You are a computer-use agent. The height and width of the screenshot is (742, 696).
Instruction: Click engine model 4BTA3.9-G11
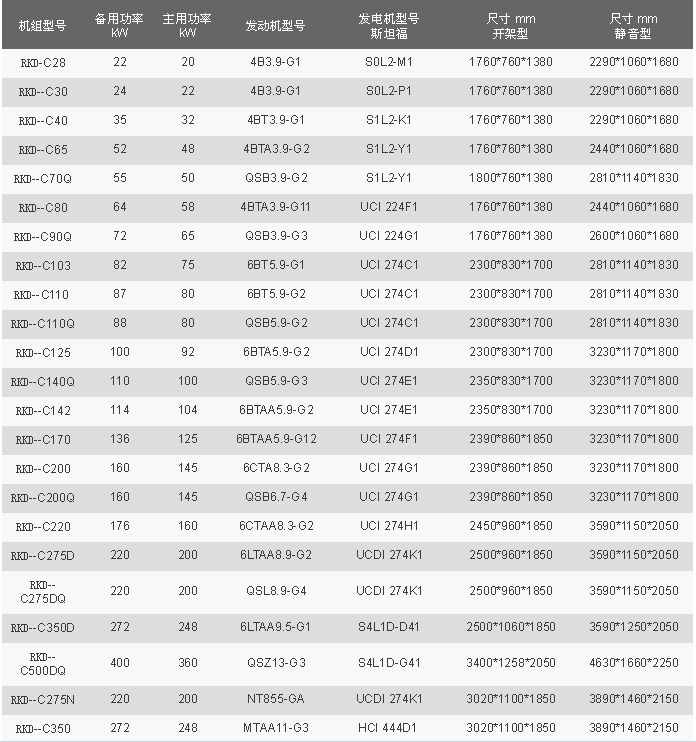[x=276, y=207]
